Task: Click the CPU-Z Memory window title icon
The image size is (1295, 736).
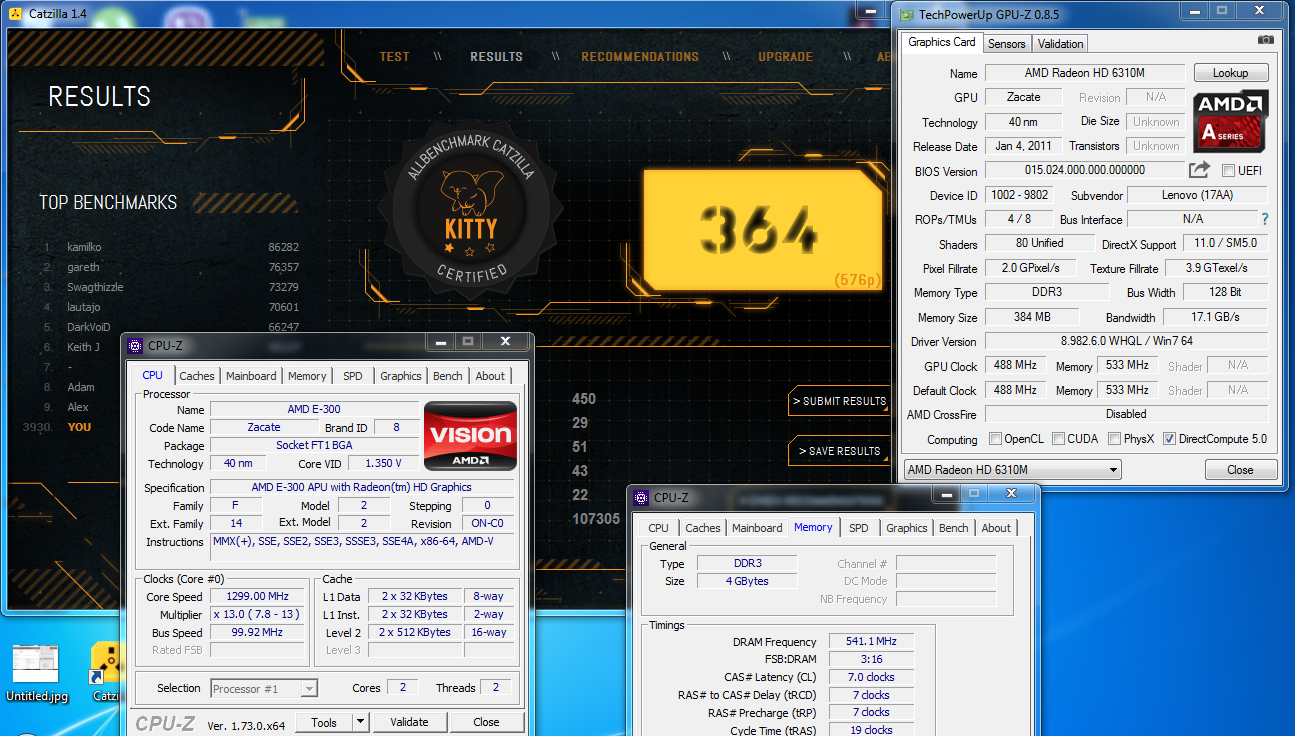Action: pos(641,497)
